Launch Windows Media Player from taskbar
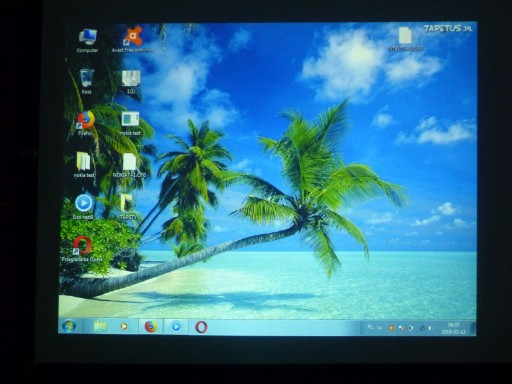This screenshot has width=512, height=384. pos(124,326)
